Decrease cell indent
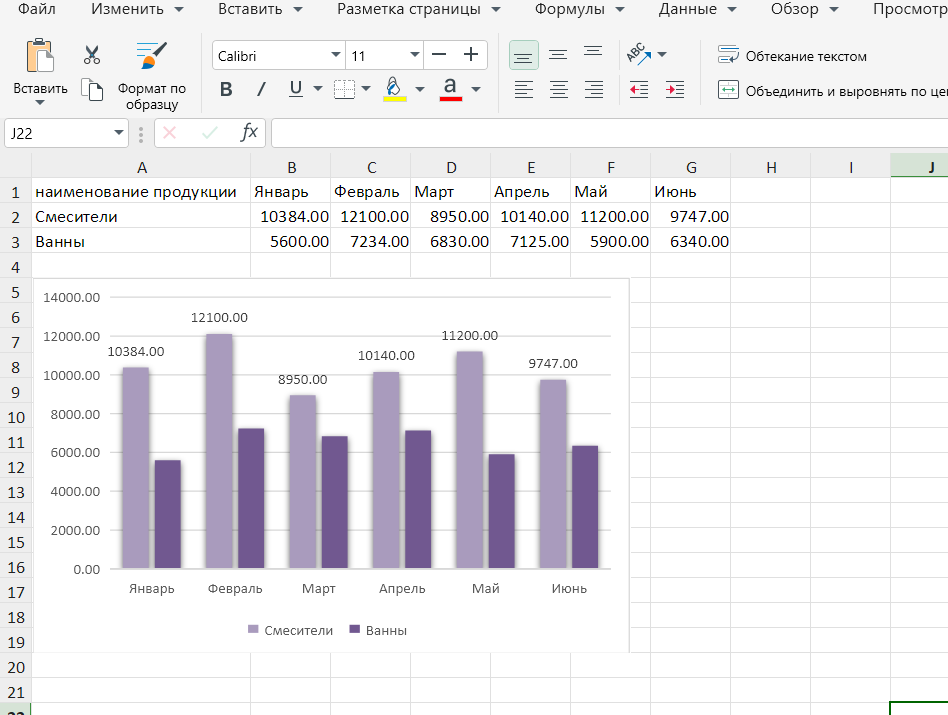The image size is (948, 715). click(639, 90)
